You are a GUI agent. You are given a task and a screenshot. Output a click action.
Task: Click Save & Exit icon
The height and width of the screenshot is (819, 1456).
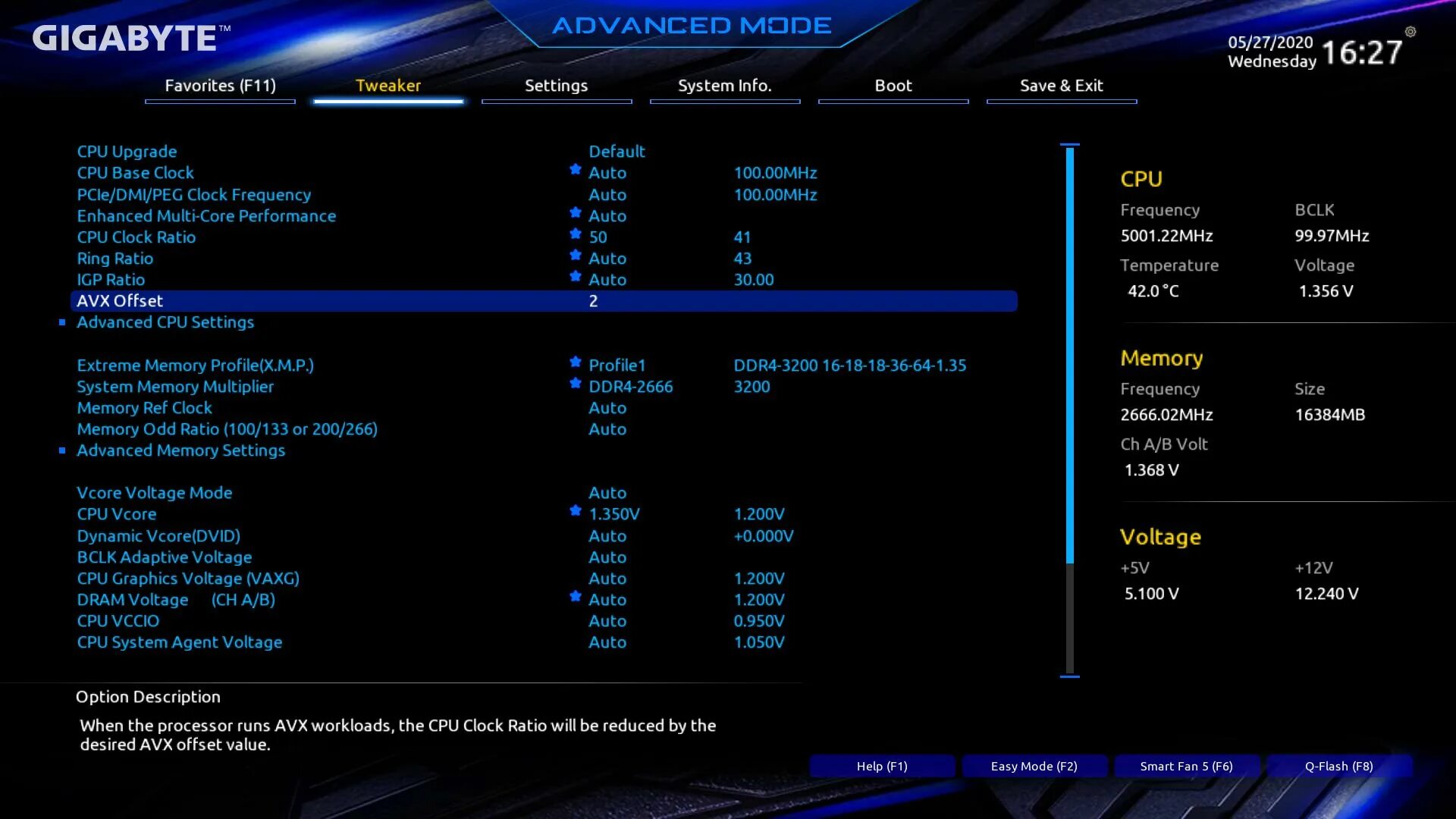click(x=1061, y=85)
